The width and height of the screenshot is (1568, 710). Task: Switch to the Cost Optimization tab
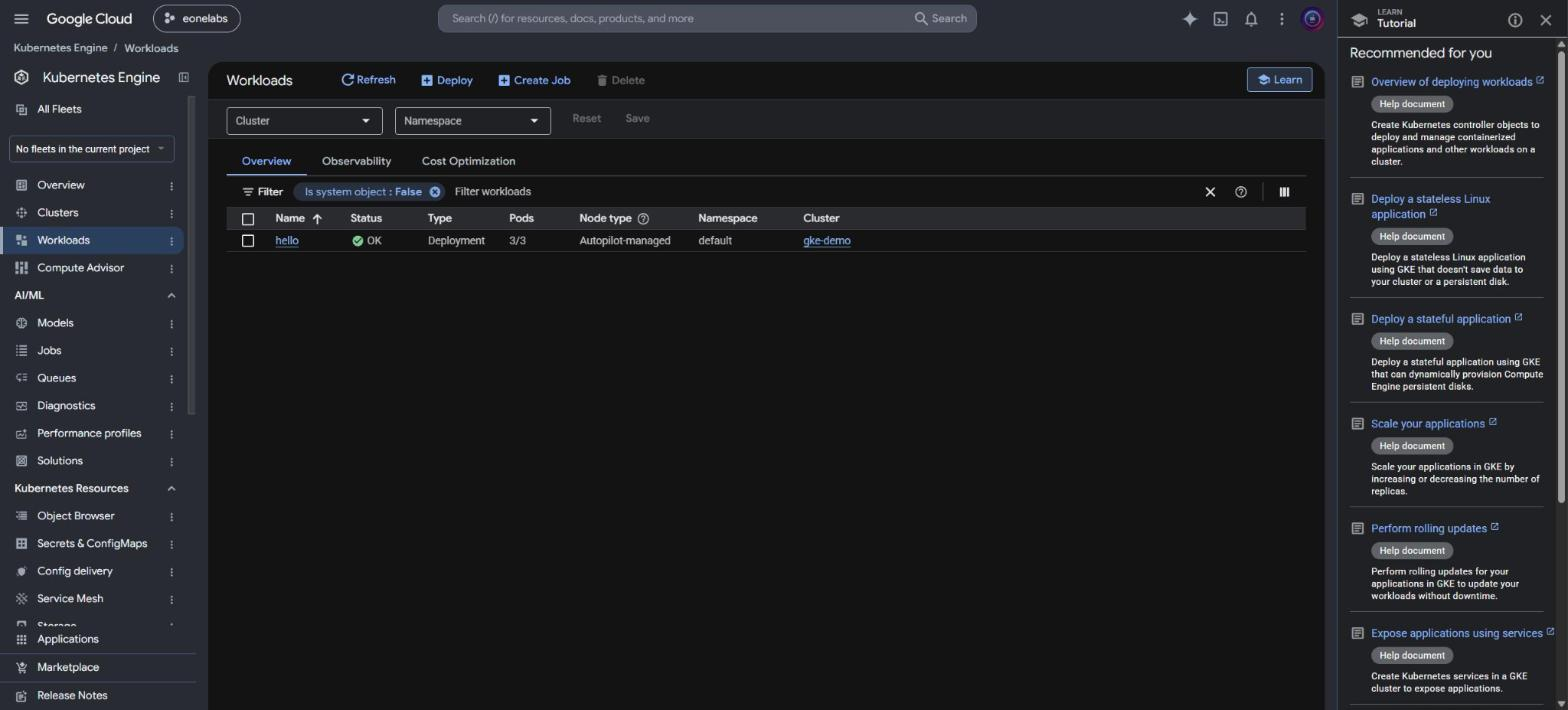[x=468, y=161]
